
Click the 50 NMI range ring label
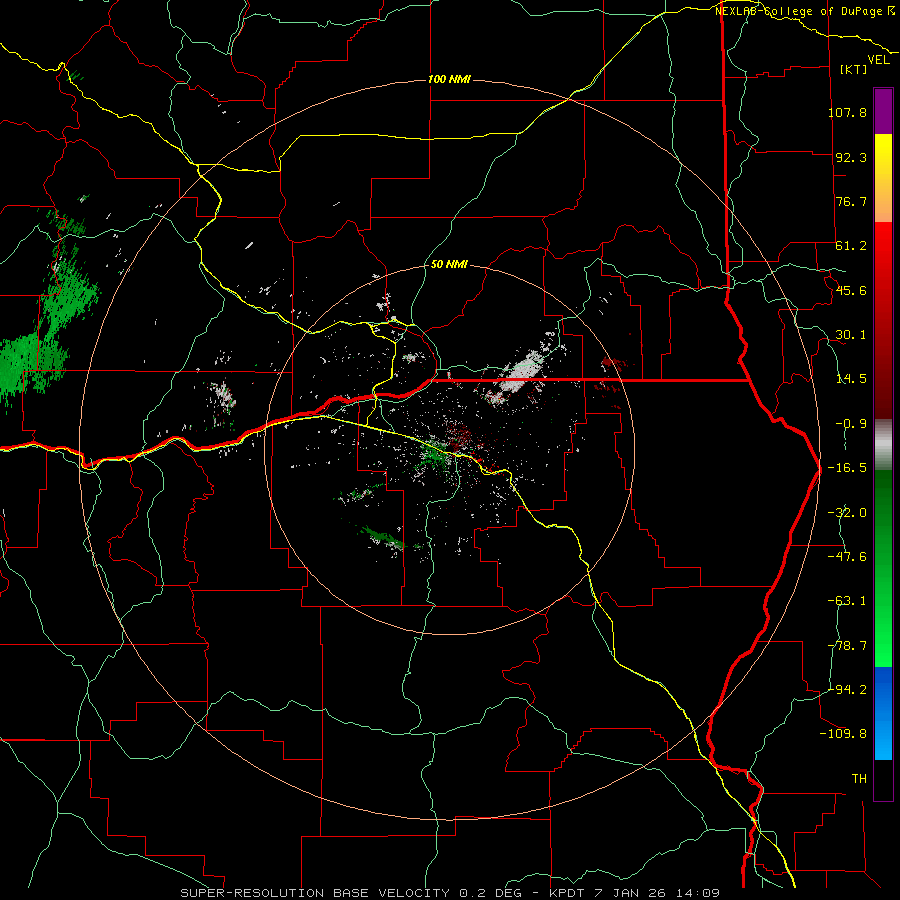[449, 264]
